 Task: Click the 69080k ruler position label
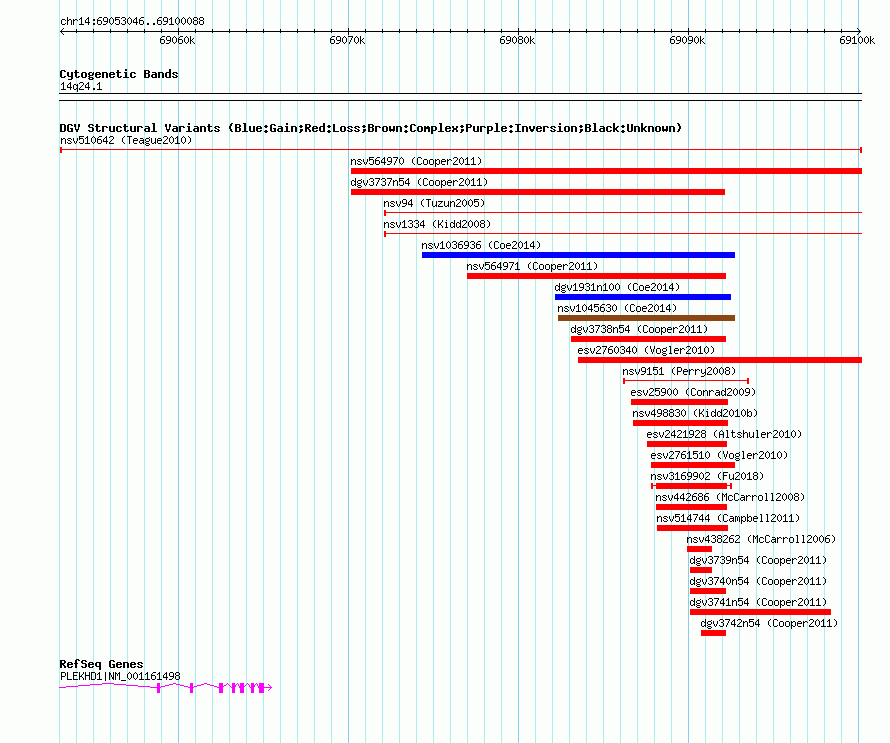point(517,40)
